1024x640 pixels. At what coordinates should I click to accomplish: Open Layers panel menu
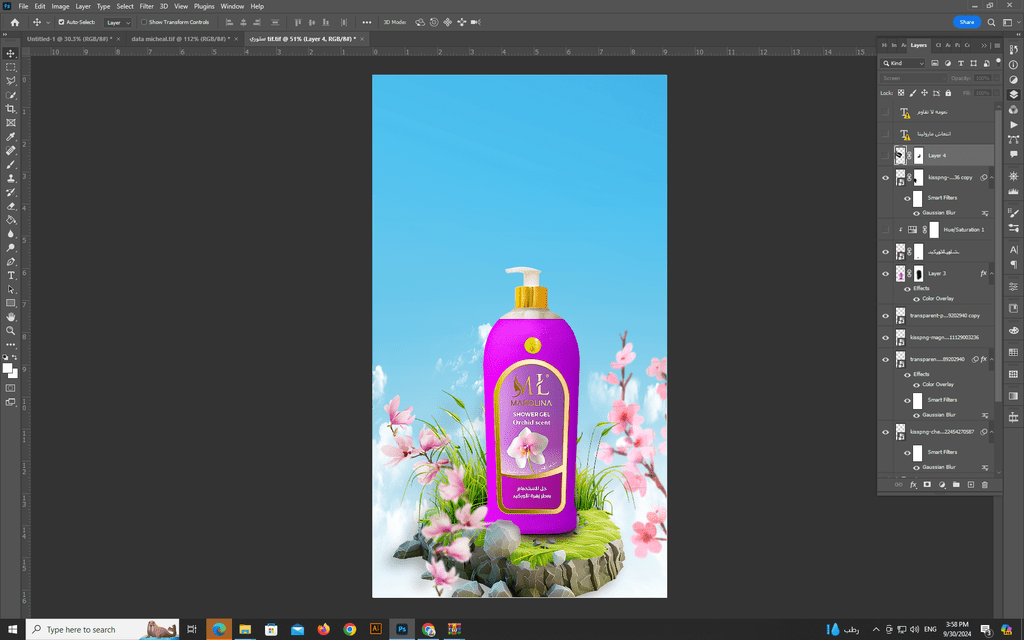pos(997,45)
